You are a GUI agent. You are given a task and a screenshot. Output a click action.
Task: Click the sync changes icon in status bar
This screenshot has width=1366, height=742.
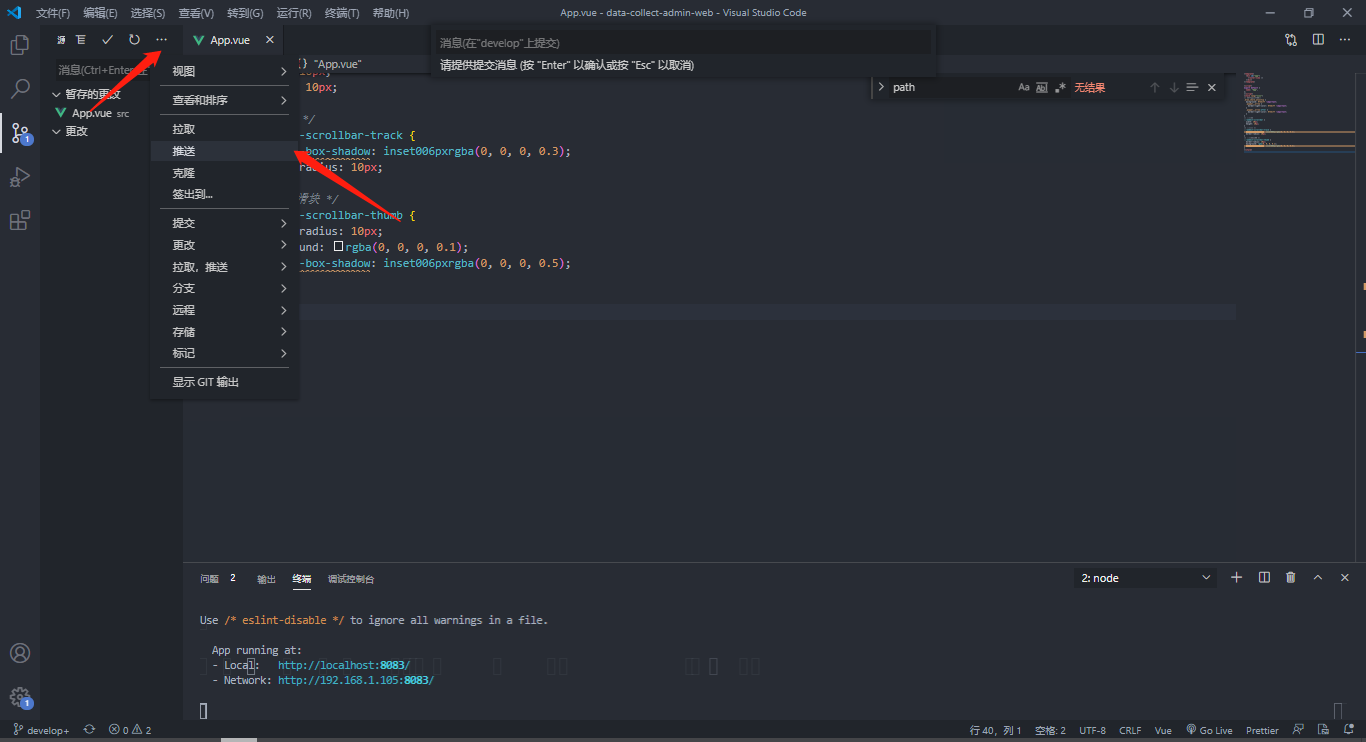pyautogui.click(x=89, y=730)
